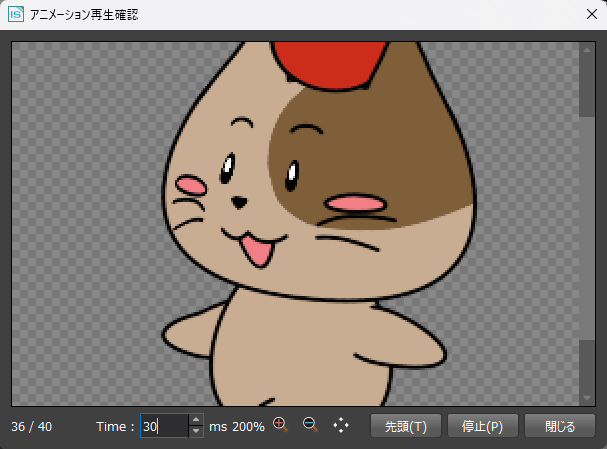Click the vertical scrollbar down arrow

(x=587, y=398)
